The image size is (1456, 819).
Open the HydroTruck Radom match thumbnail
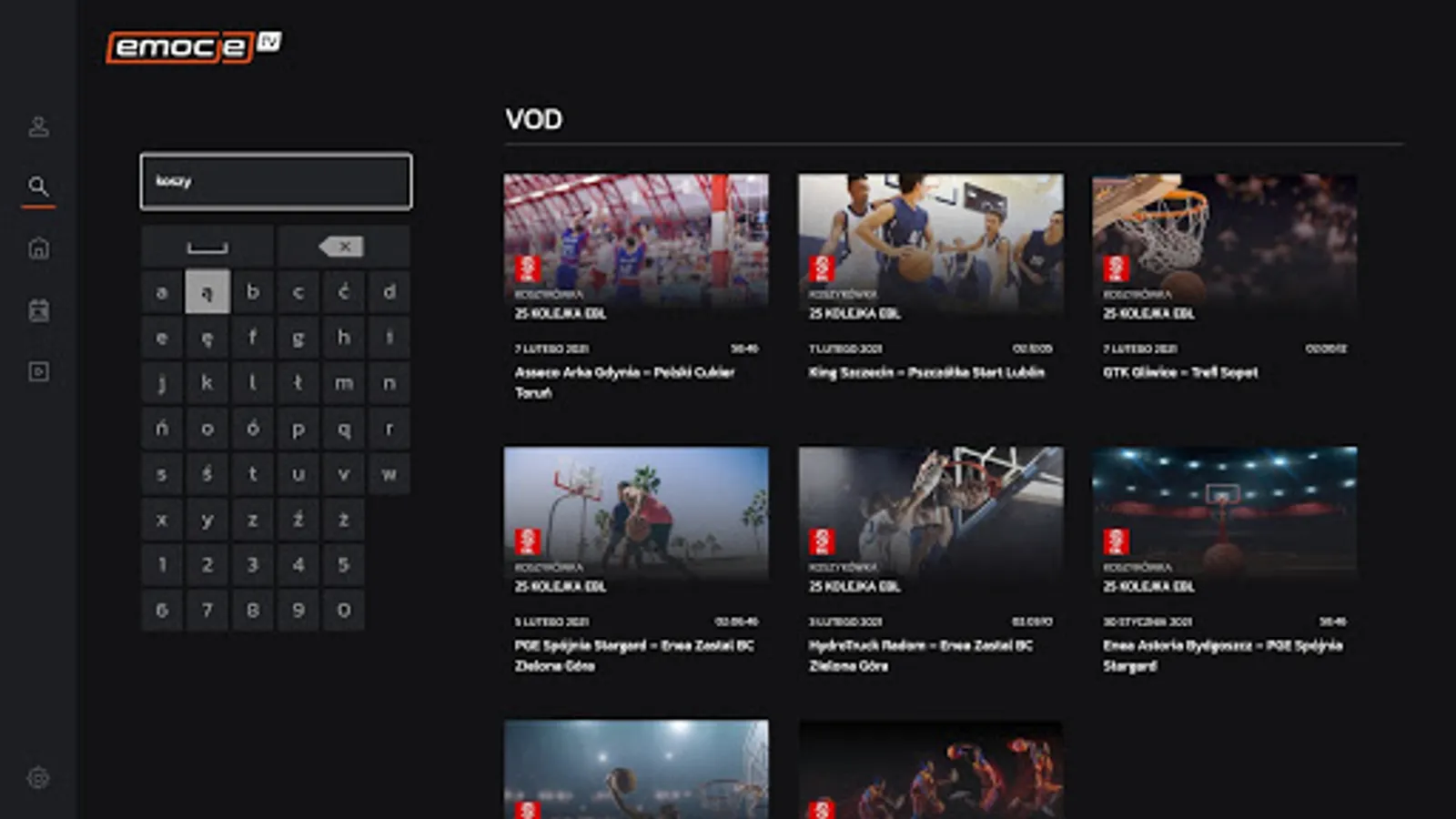point(931,521)
